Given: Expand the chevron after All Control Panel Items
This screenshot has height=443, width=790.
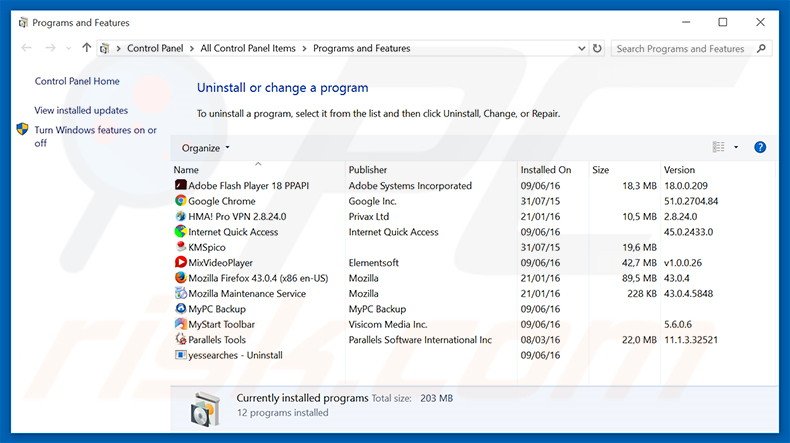Looking at the screenshot, I should [x=304, y=48].
